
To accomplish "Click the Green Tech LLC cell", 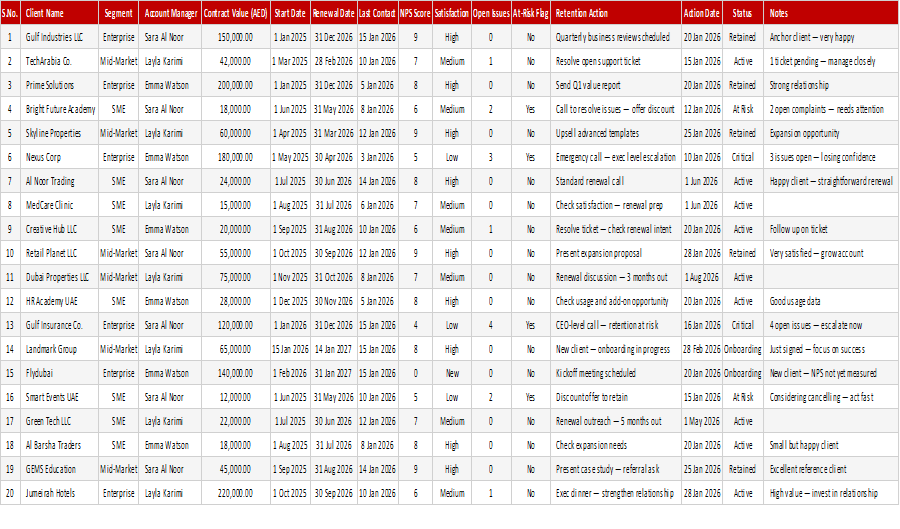I will point(59,421).
